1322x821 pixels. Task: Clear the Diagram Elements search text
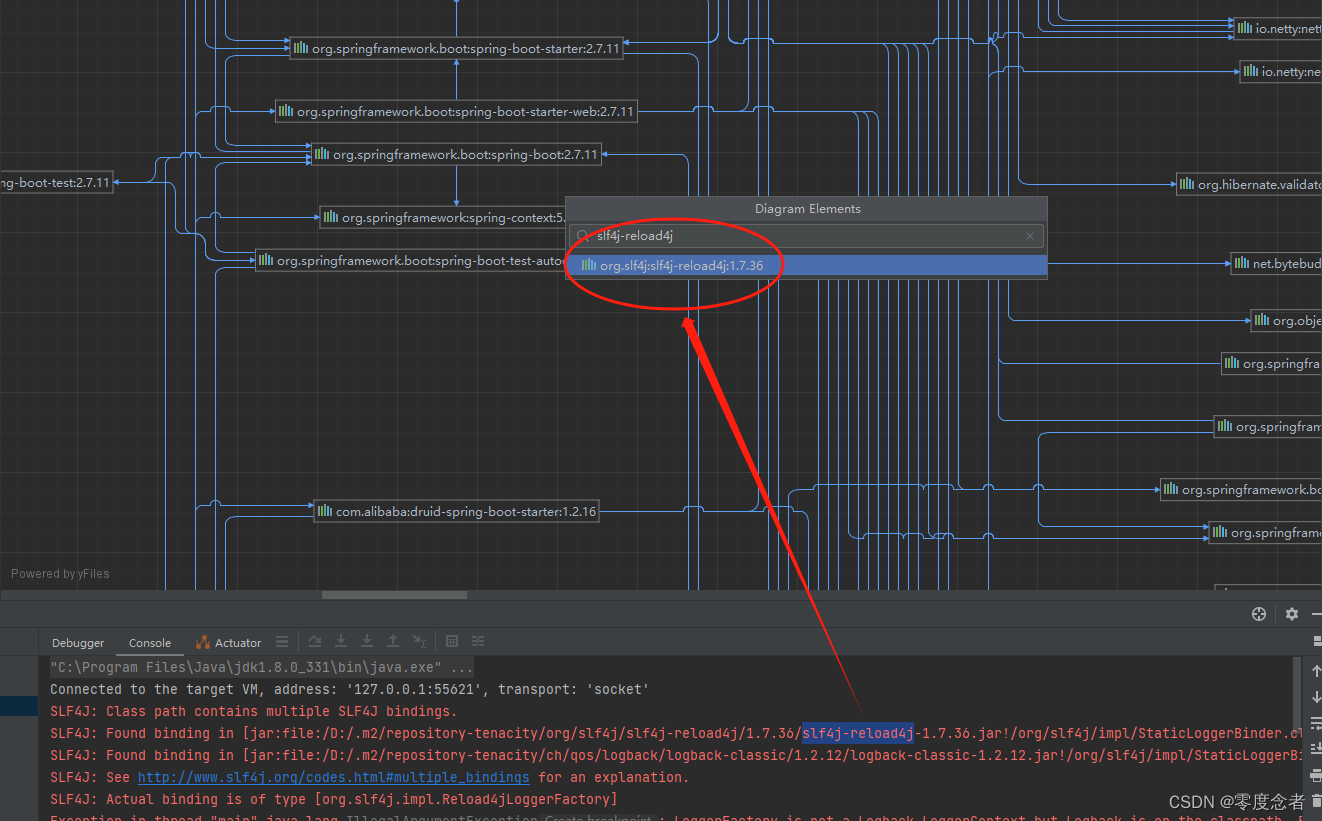[1030, 236]
